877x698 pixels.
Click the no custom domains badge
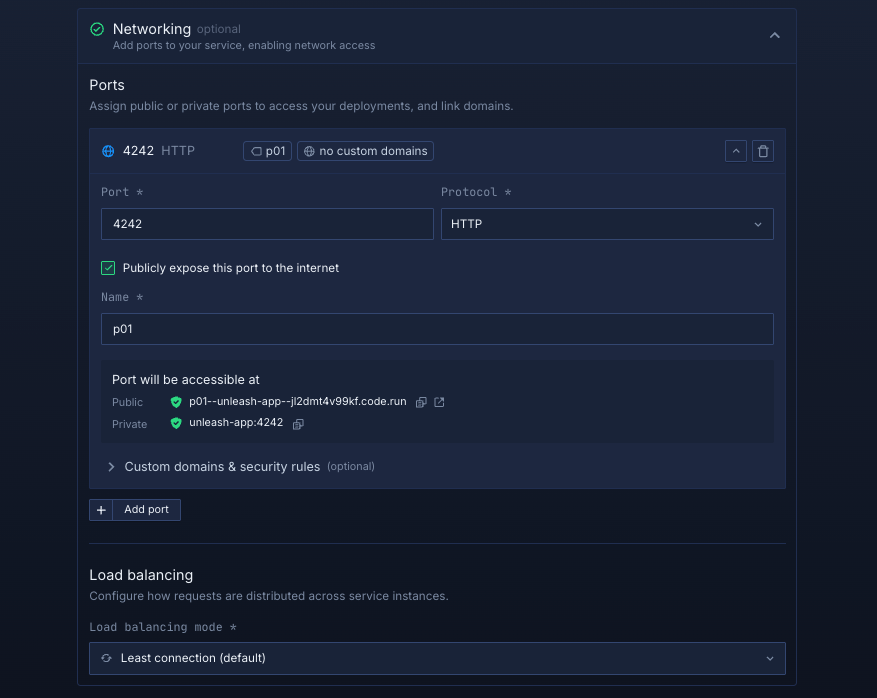(x=365, y=151)
